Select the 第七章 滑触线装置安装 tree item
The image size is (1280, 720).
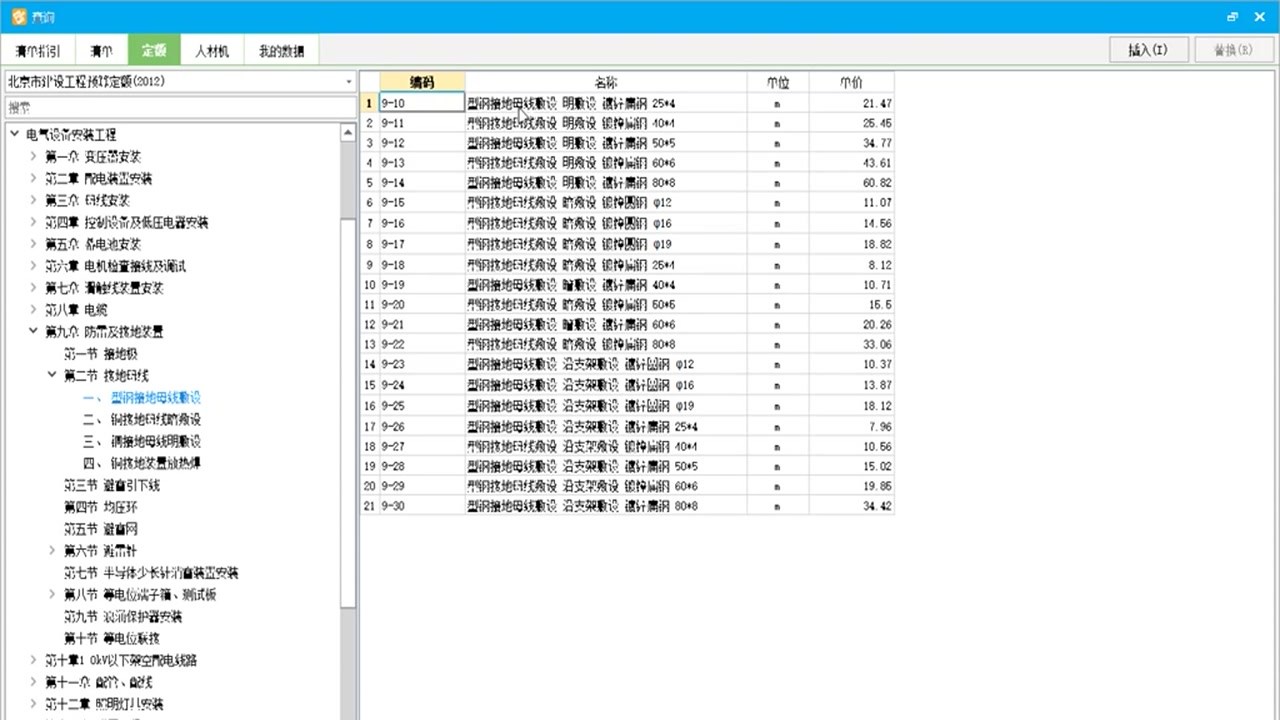pos(104,288)
